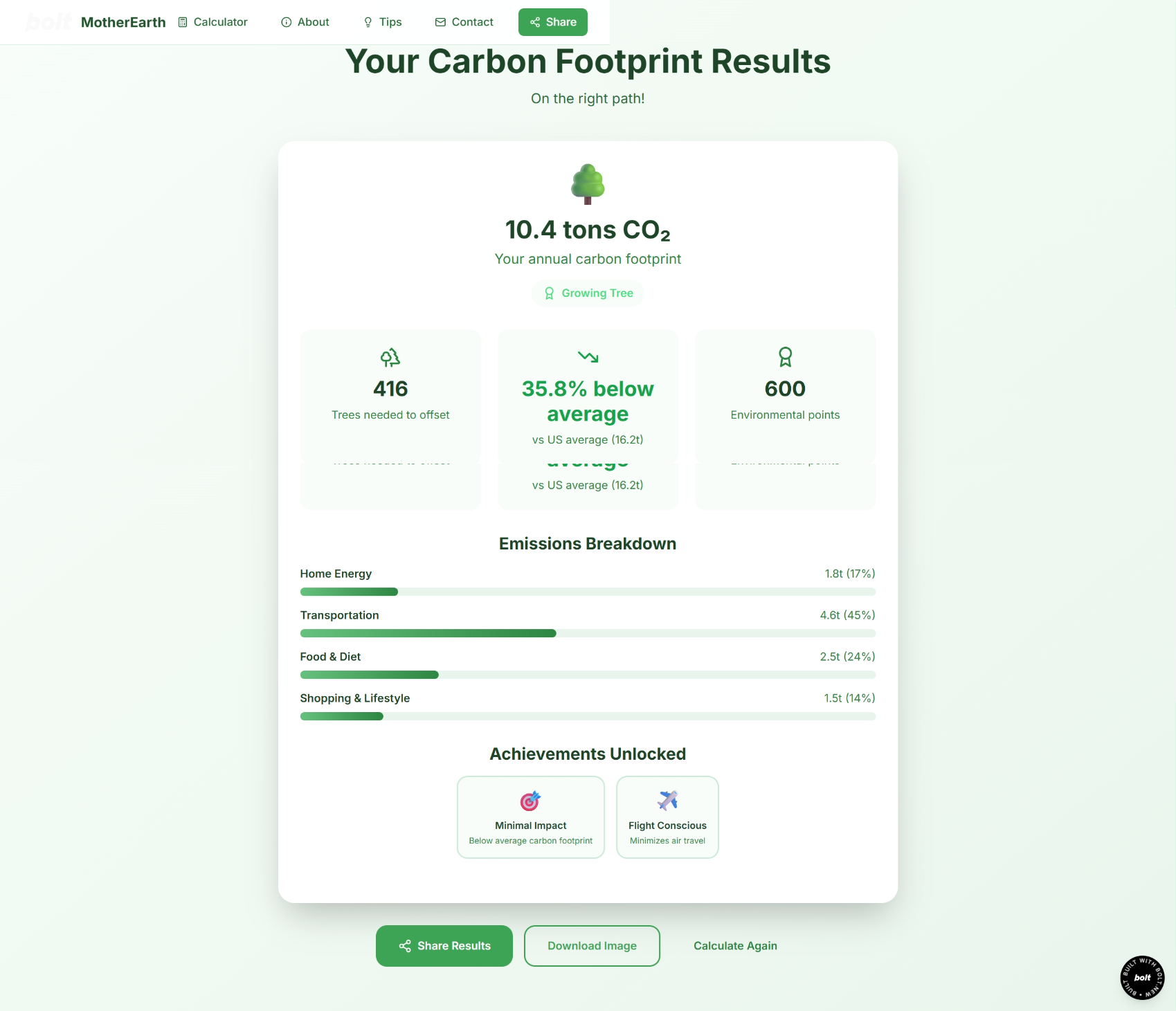
Task: Click the 'Your annual carbon footprint' text
Action: [x=588, y=259]
